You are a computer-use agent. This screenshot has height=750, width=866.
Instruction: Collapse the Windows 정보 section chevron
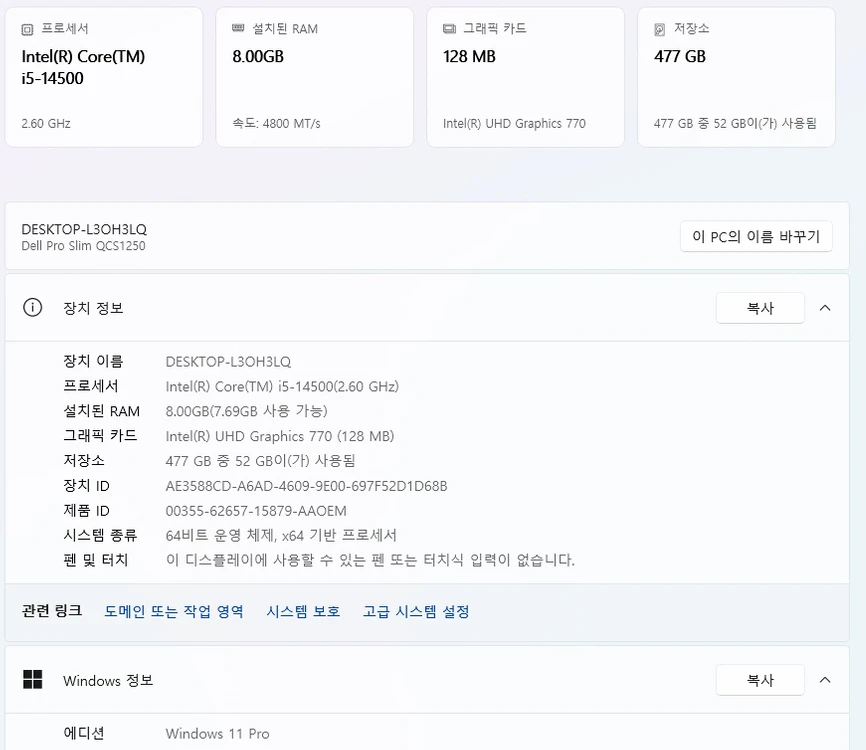pos(825,680)
